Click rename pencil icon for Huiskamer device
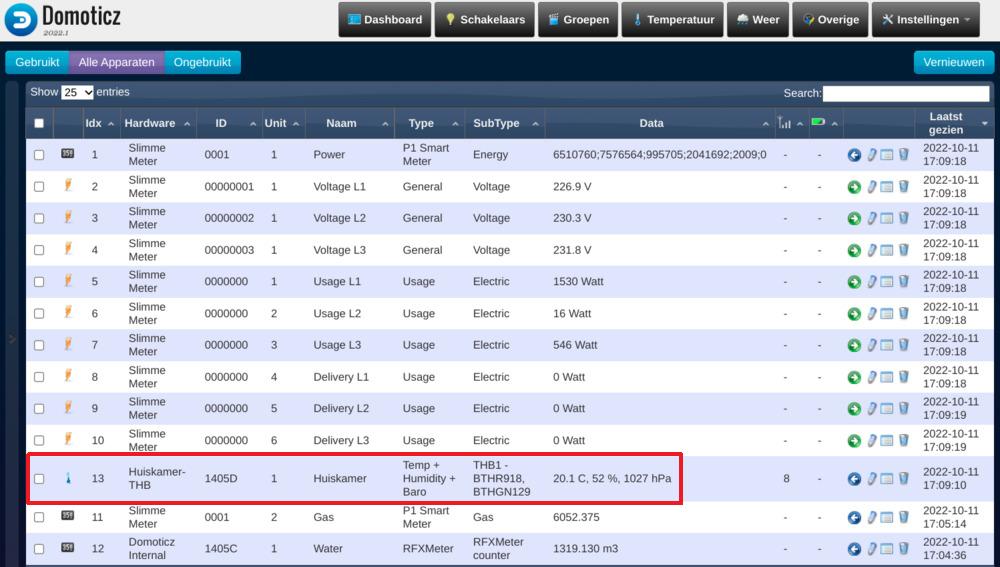The width and height of the screenshot is (1000, 567). pos(872,478)
